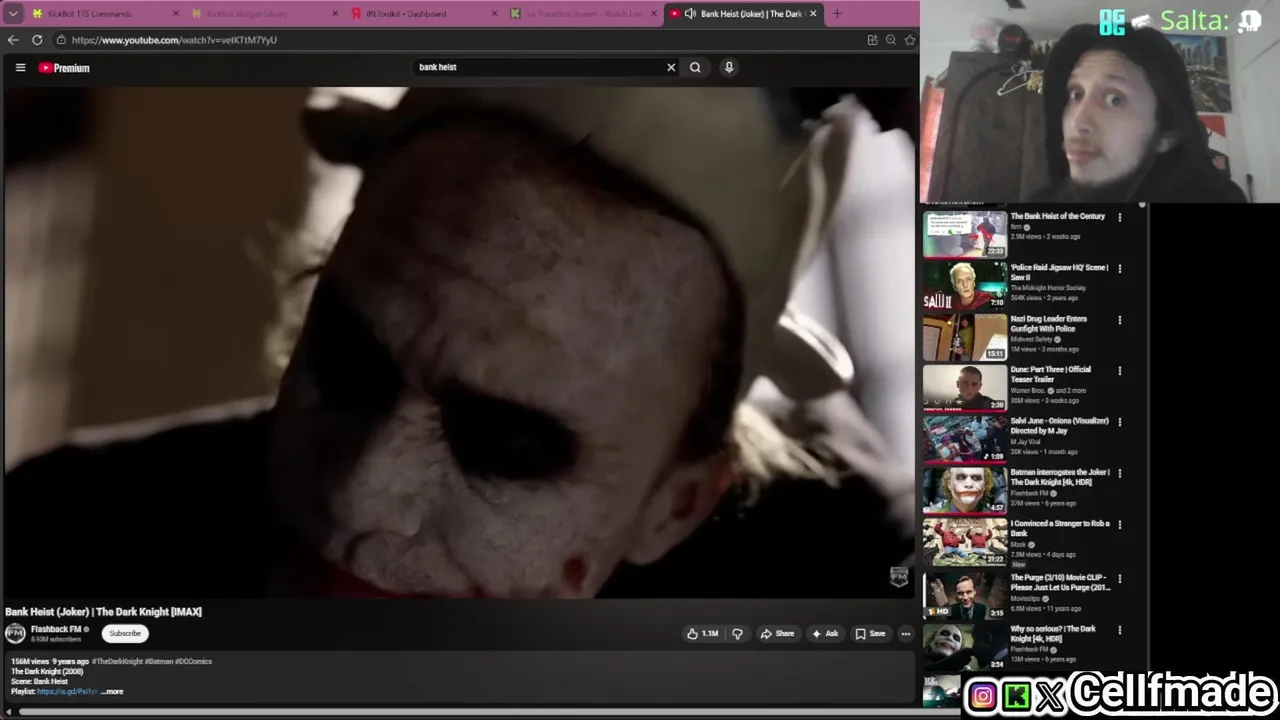The height and width of the screenshot is (720, 1280).
Task: Open options menu for 'The Purge' clip
Action: 1119,578
